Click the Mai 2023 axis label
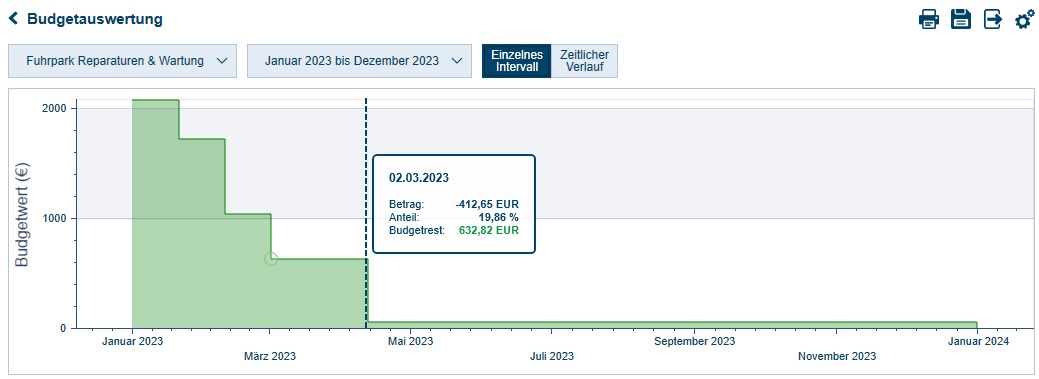 pyautogui.click(x=411, y=341)
